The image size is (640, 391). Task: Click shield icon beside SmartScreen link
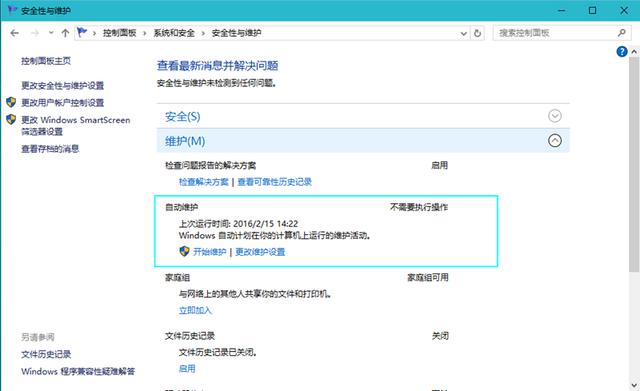pos(11,119)
